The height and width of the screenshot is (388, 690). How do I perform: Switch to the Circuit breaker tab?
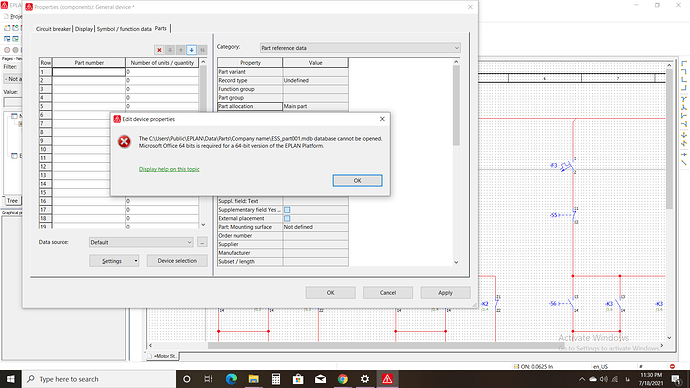point(53,29)
